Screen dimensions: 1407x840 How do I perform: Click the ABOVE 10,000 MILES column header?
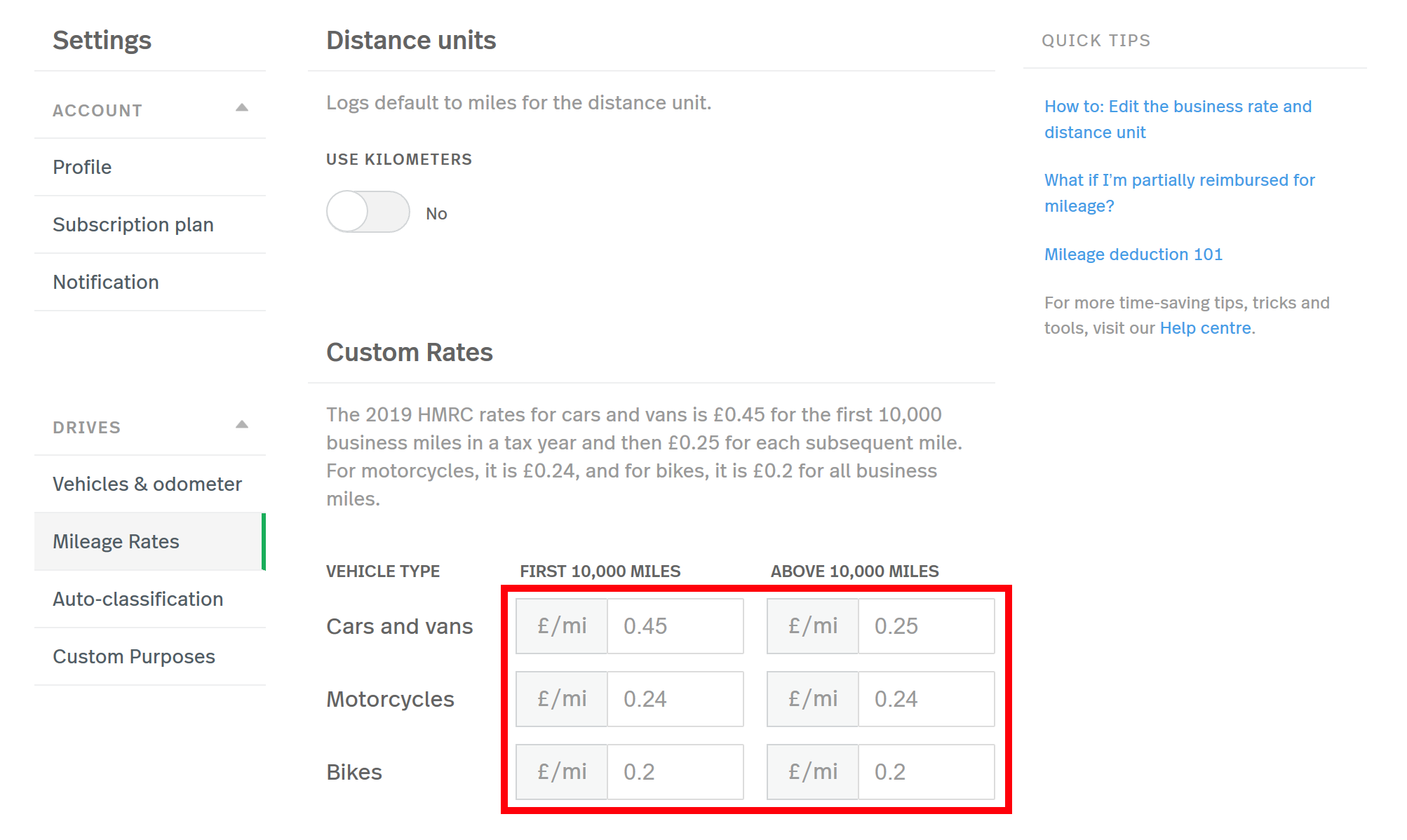[x=854, y=571]
